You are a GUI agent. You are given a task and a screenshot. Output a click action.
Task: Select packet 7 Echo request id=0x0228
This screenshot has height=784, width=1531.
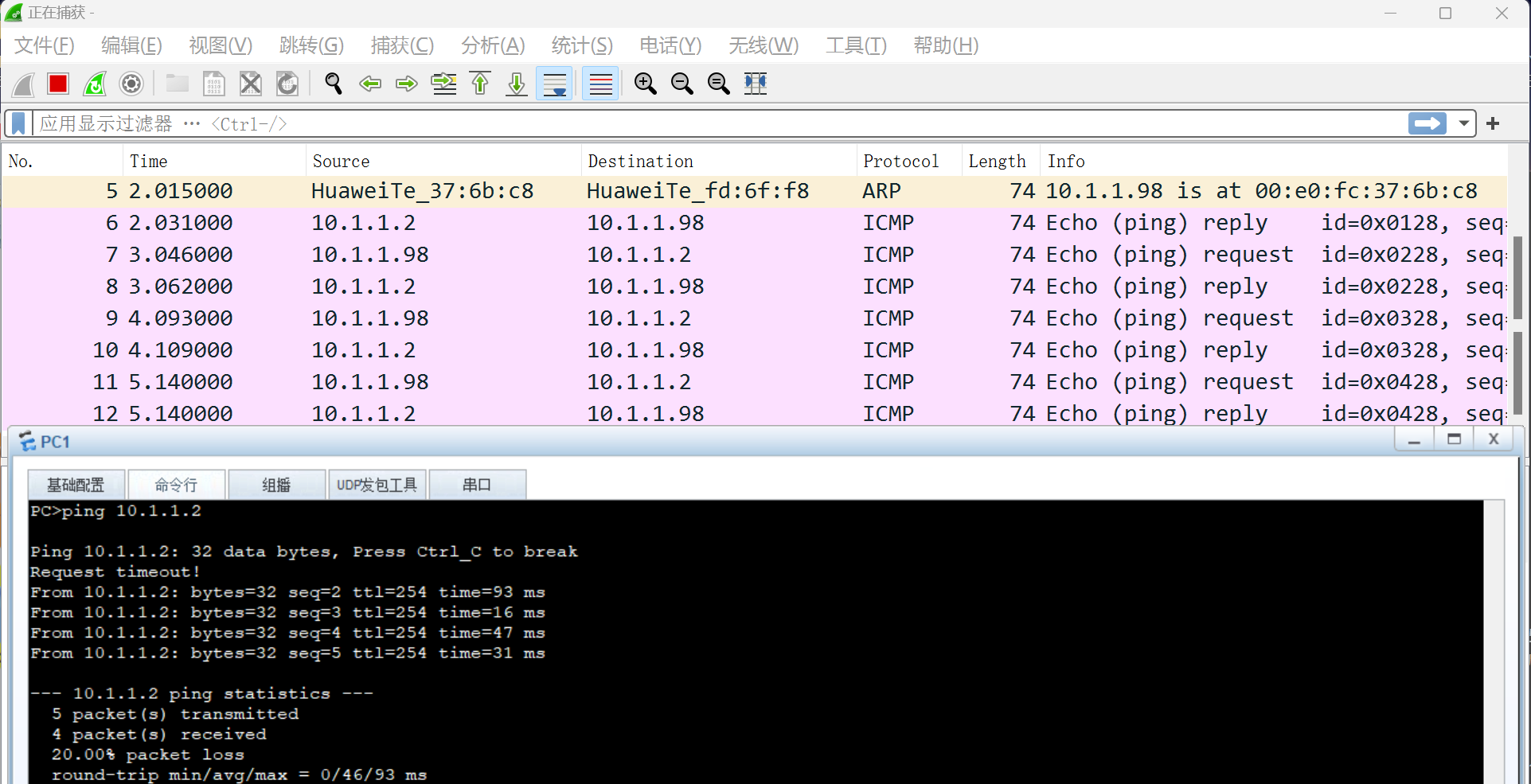pyautogui.click(x=755, y=255)
